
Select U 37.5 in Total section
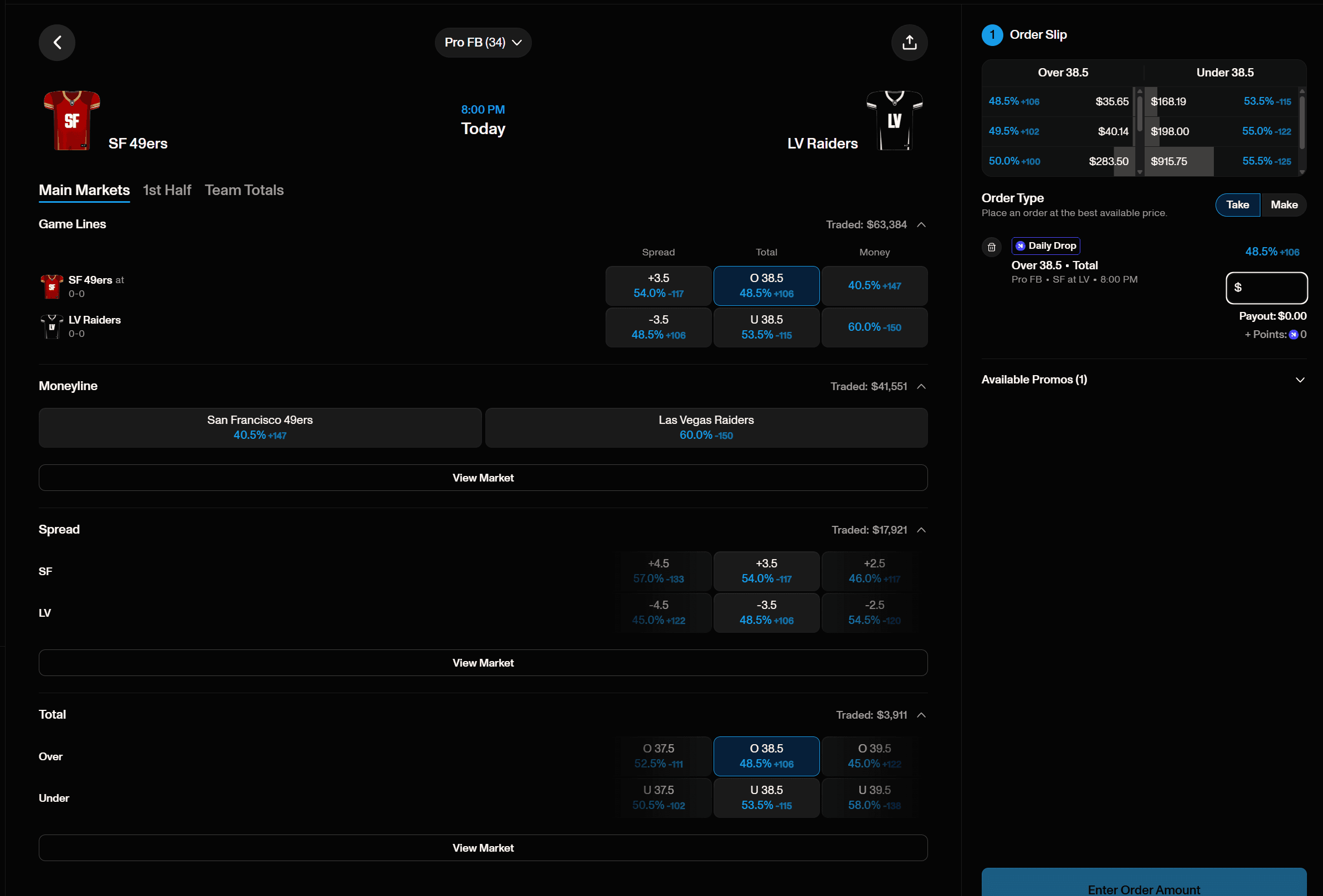(x=659, y=797)
